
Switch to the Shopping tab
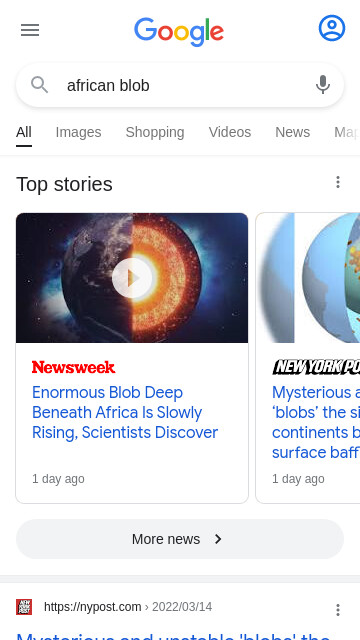click(155, 132)
